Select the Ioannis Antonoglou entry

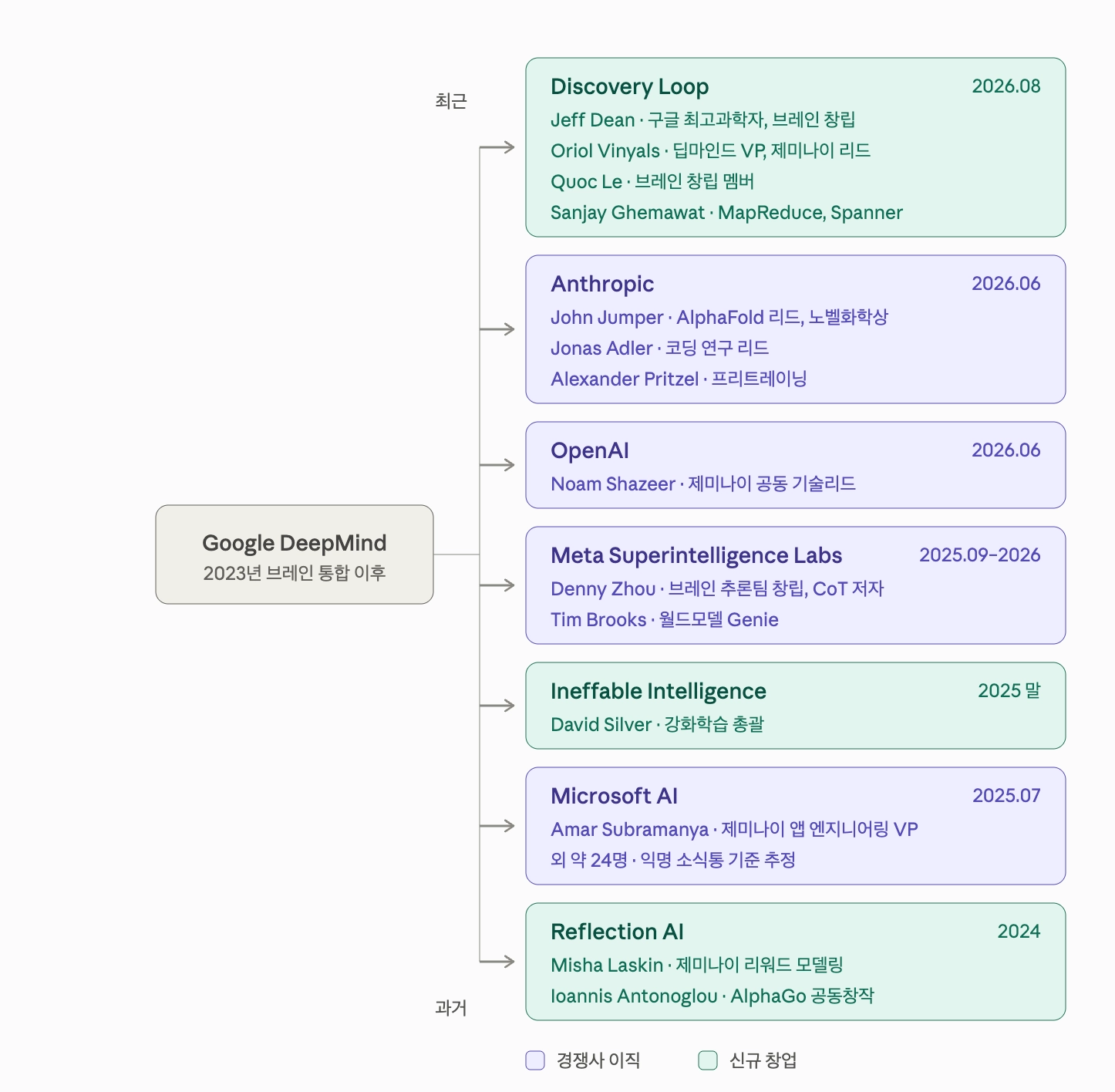click(712, 996)
